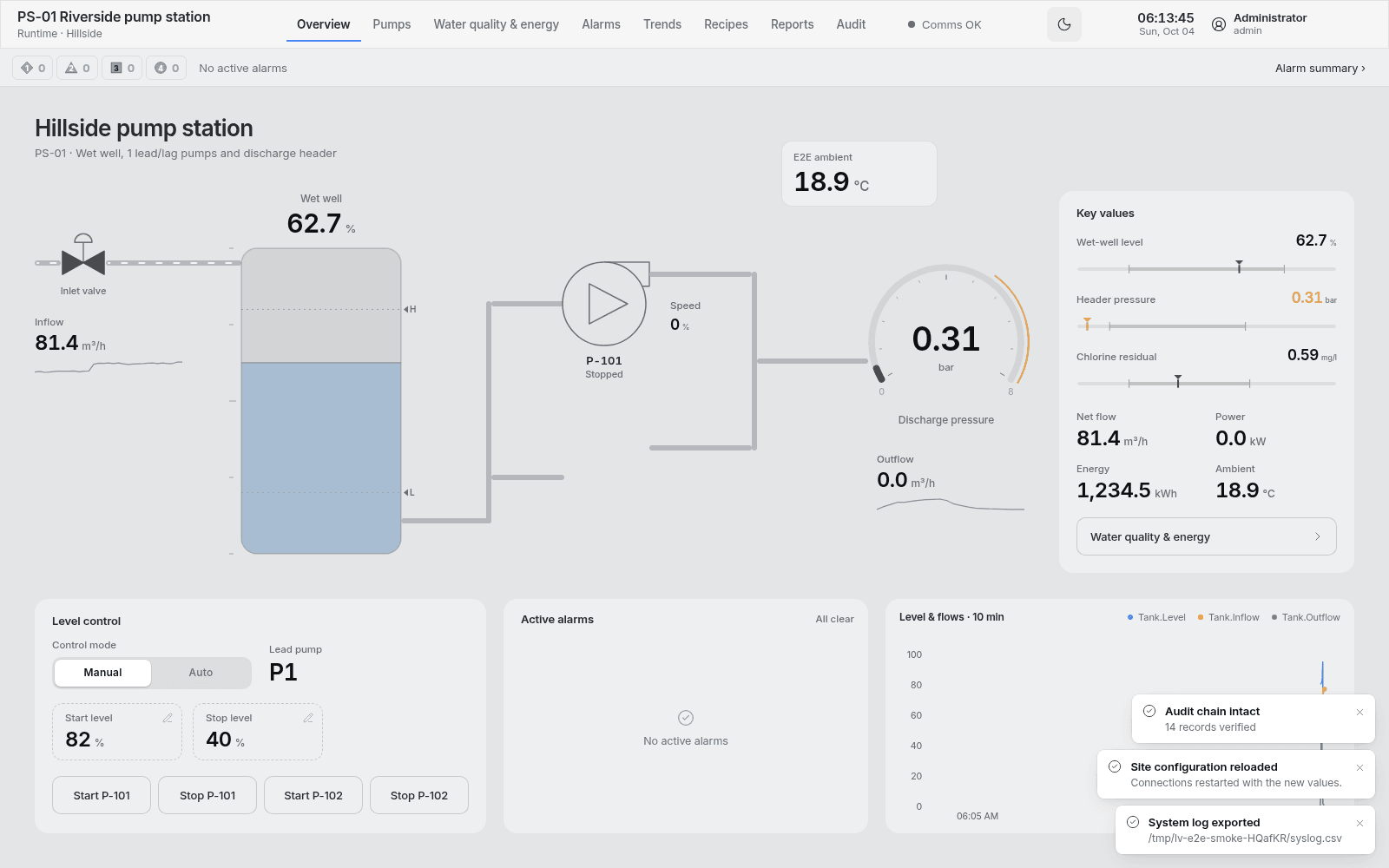Screen dimensions: 1389x868
Task: Edit the Stop level setpoint pencil
Action: point(308,718)
